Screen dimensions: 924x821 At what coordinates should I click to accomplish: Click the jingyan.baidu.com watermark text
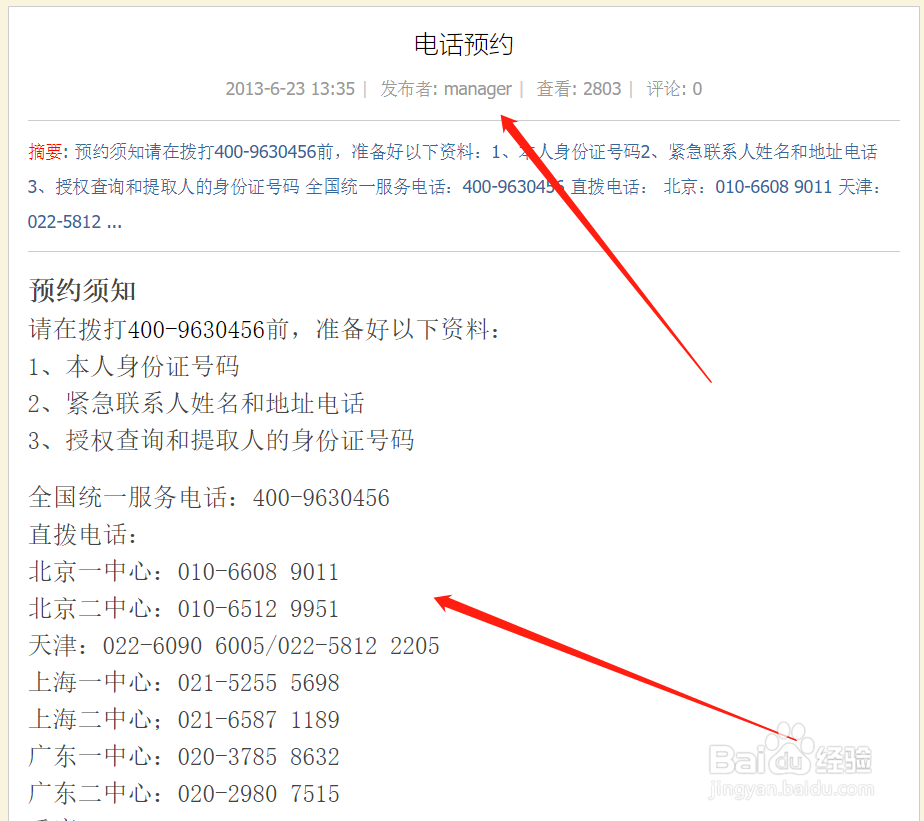coord(791,789)
